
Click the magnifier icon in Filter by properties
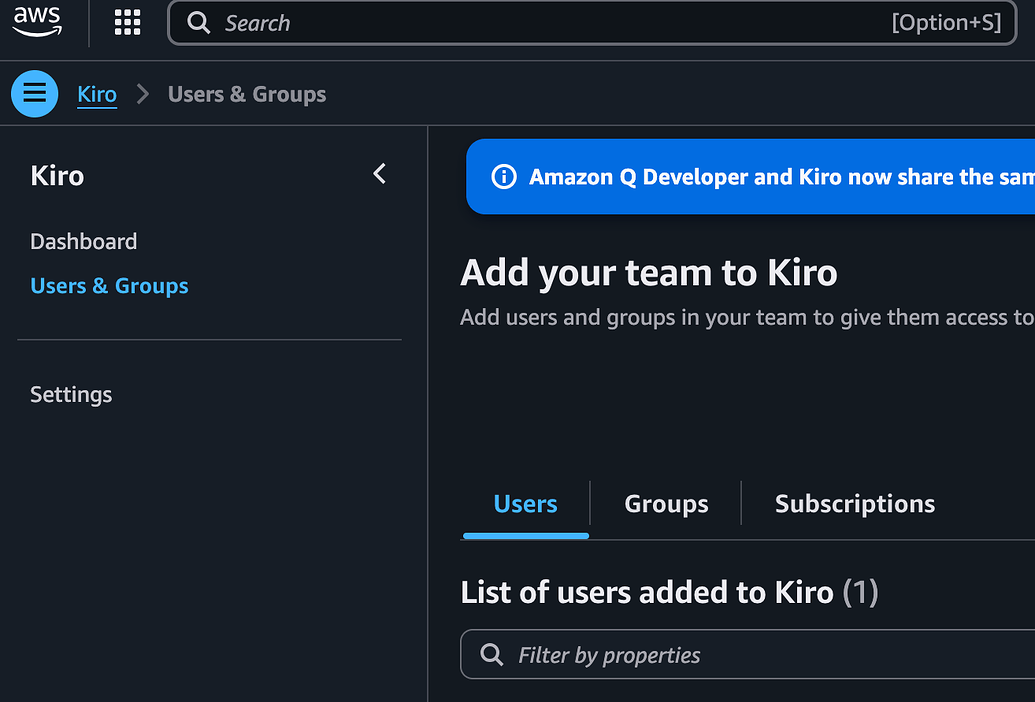pos(492,654)
